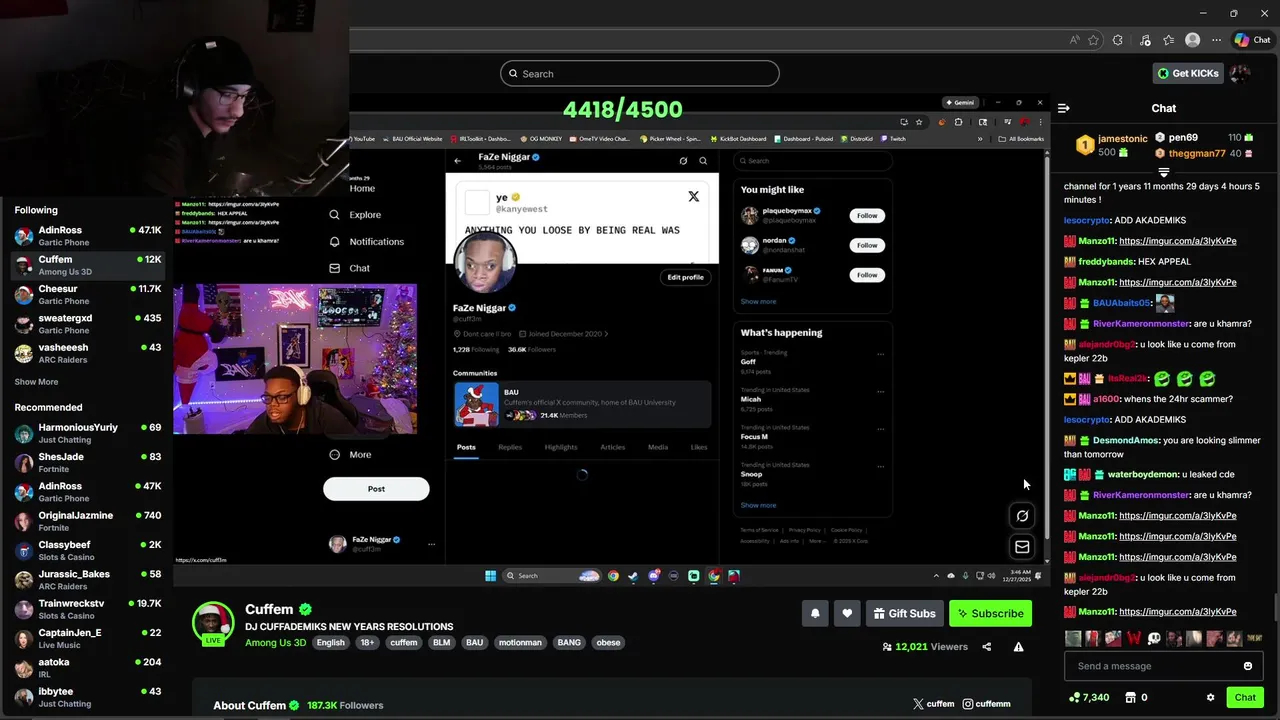The height and width of the screenshot is (720, 1280).
Task: Click the Gift Subs button
Action: [x=903, y=613]
